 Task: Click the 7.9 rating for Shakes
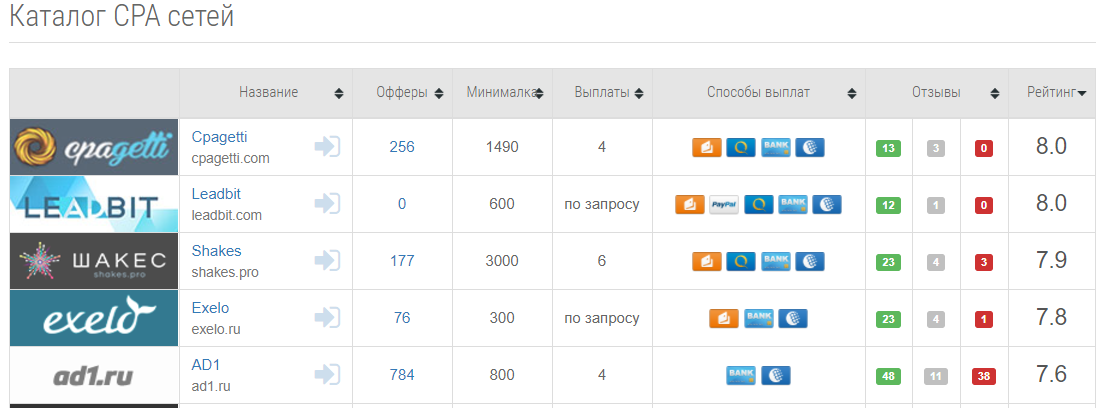click(1051, 260)
